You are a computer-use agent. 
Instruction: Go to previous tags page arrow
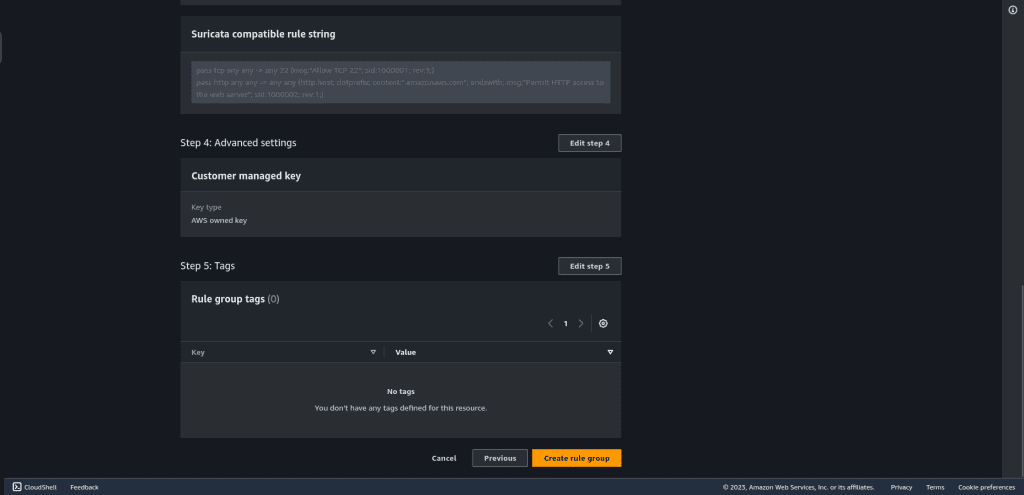[551, 323]
